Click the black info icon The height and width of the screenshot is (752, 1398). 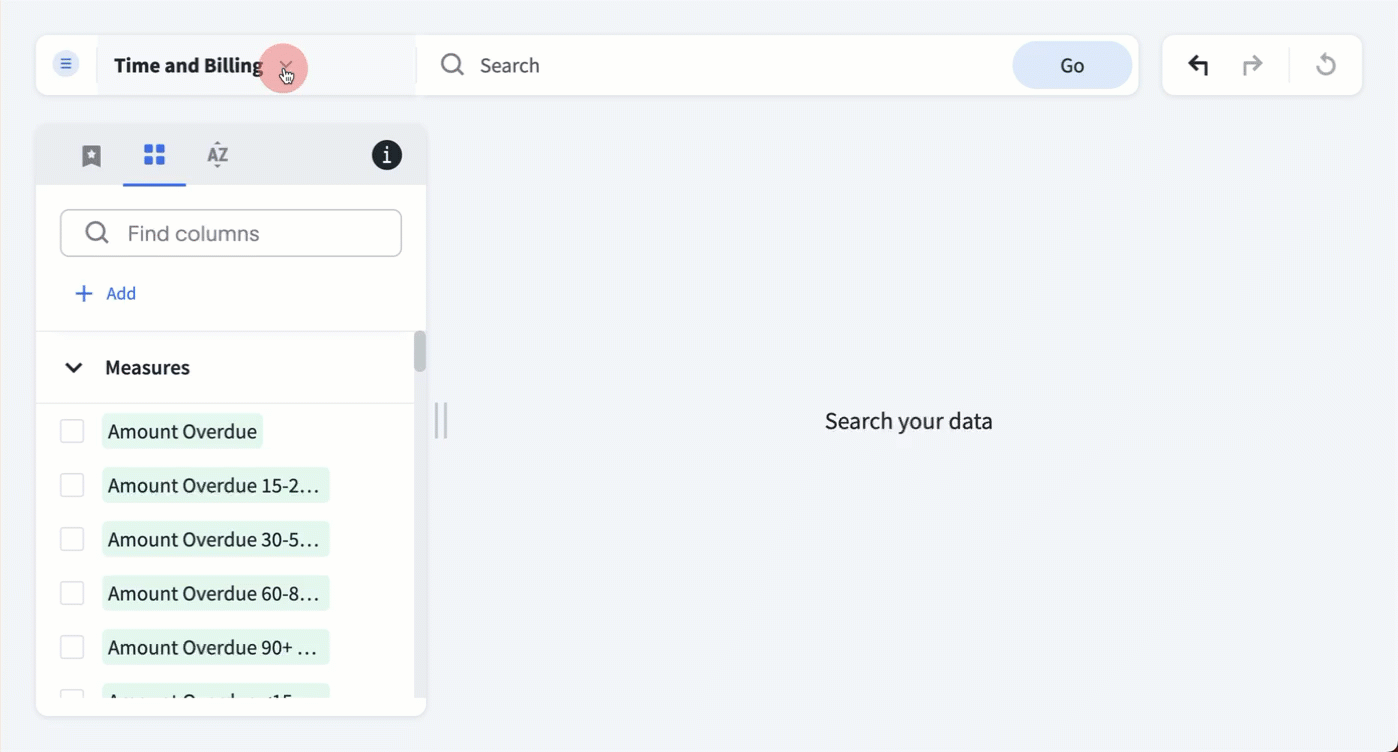click(x=387, y=155)
